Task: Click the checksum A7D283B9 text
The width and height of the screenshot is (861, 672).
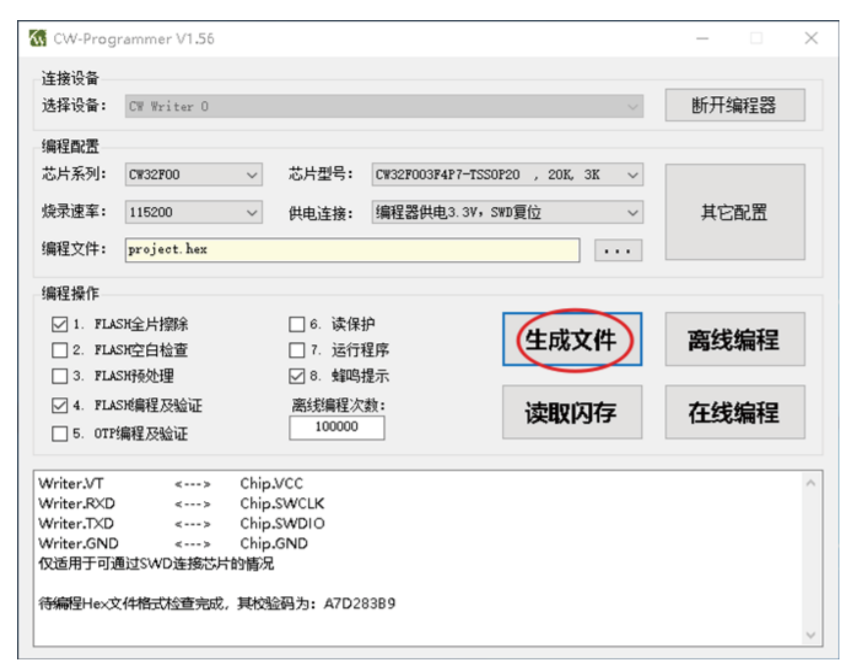Action: (359, 604)
